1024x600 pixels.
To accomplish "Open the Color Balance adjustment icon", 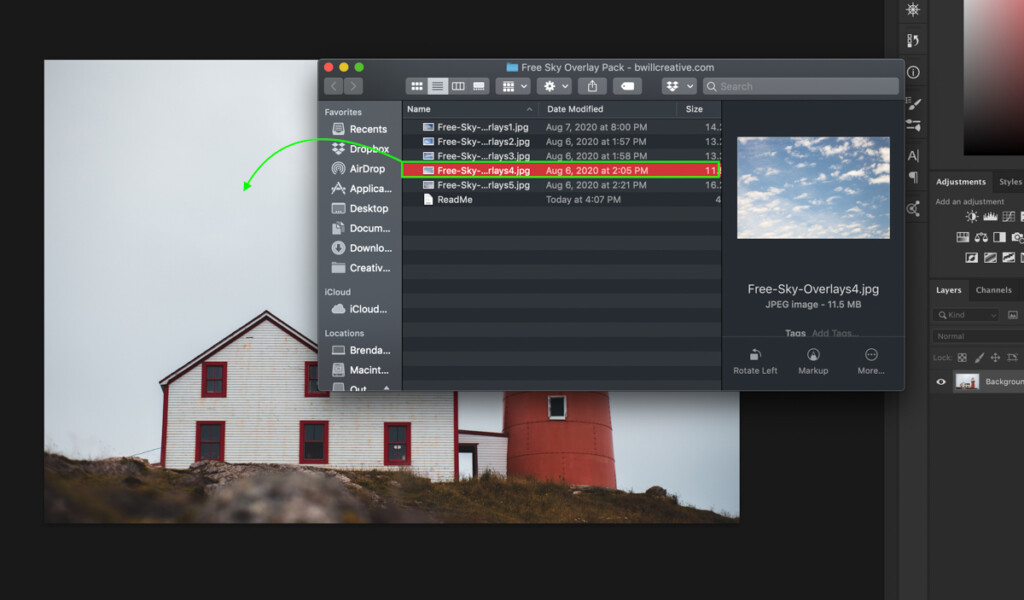I will (981, 237).
